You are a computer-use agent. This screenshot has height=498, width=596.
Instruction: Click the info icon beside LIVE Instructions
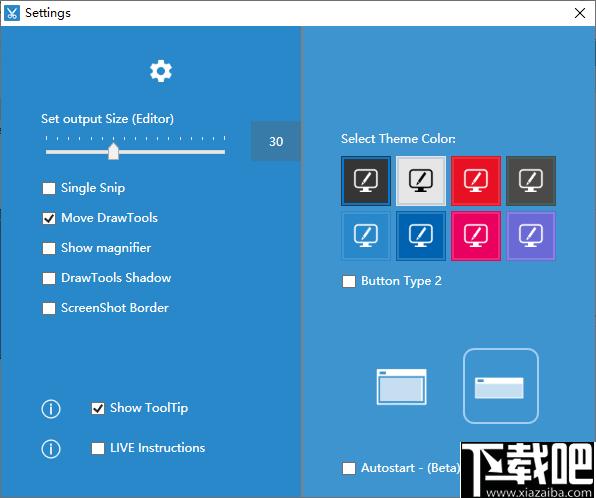[x=51, y=449]
